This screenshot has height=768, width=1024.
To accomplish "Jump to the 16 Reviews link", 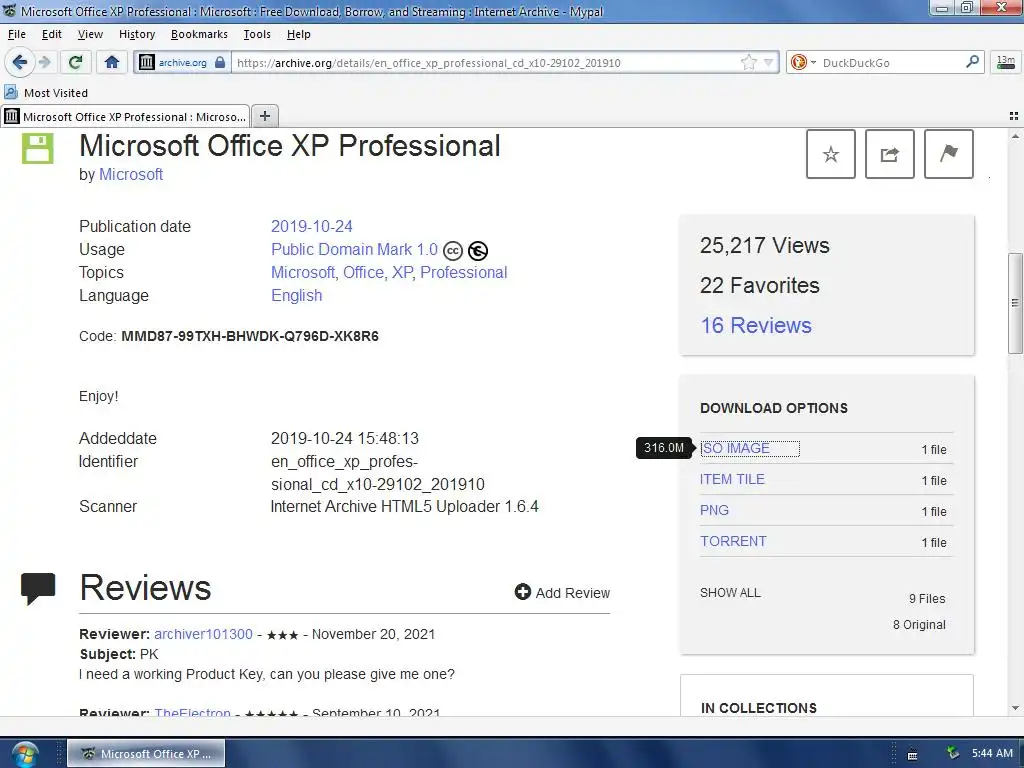I will (756, 325).
